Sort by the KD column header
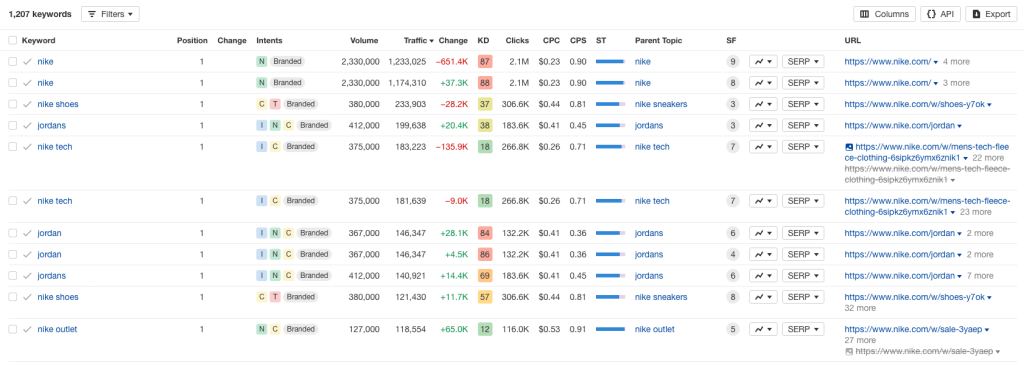This screenshot has width=1024, height=365. 483,40
